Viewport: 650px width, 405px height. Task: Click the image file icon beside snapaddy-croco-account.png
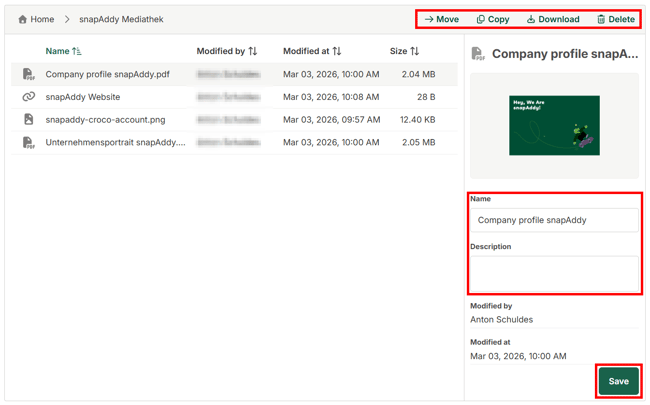click(x=29, y=120)
